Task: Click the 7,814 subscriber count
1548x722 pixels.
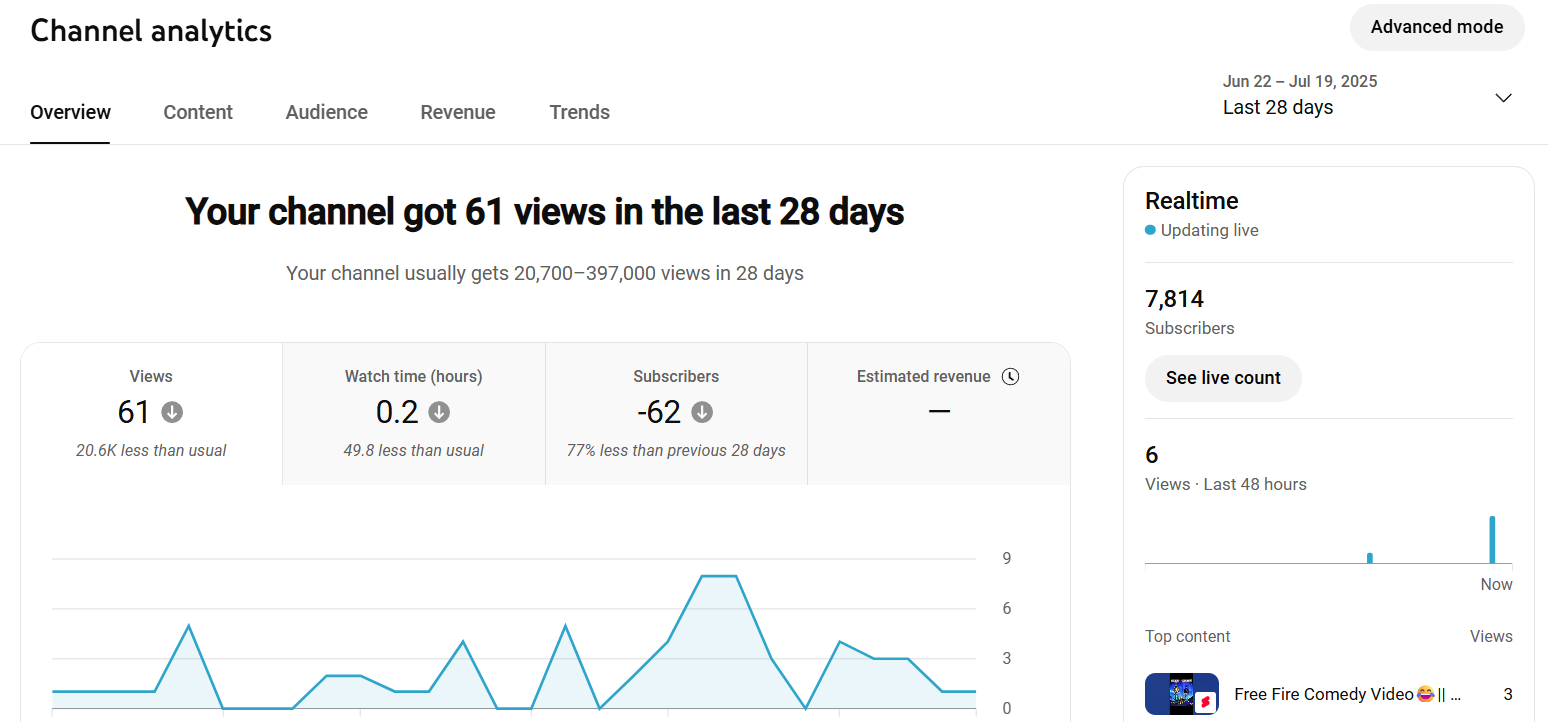Action: 1174,299
